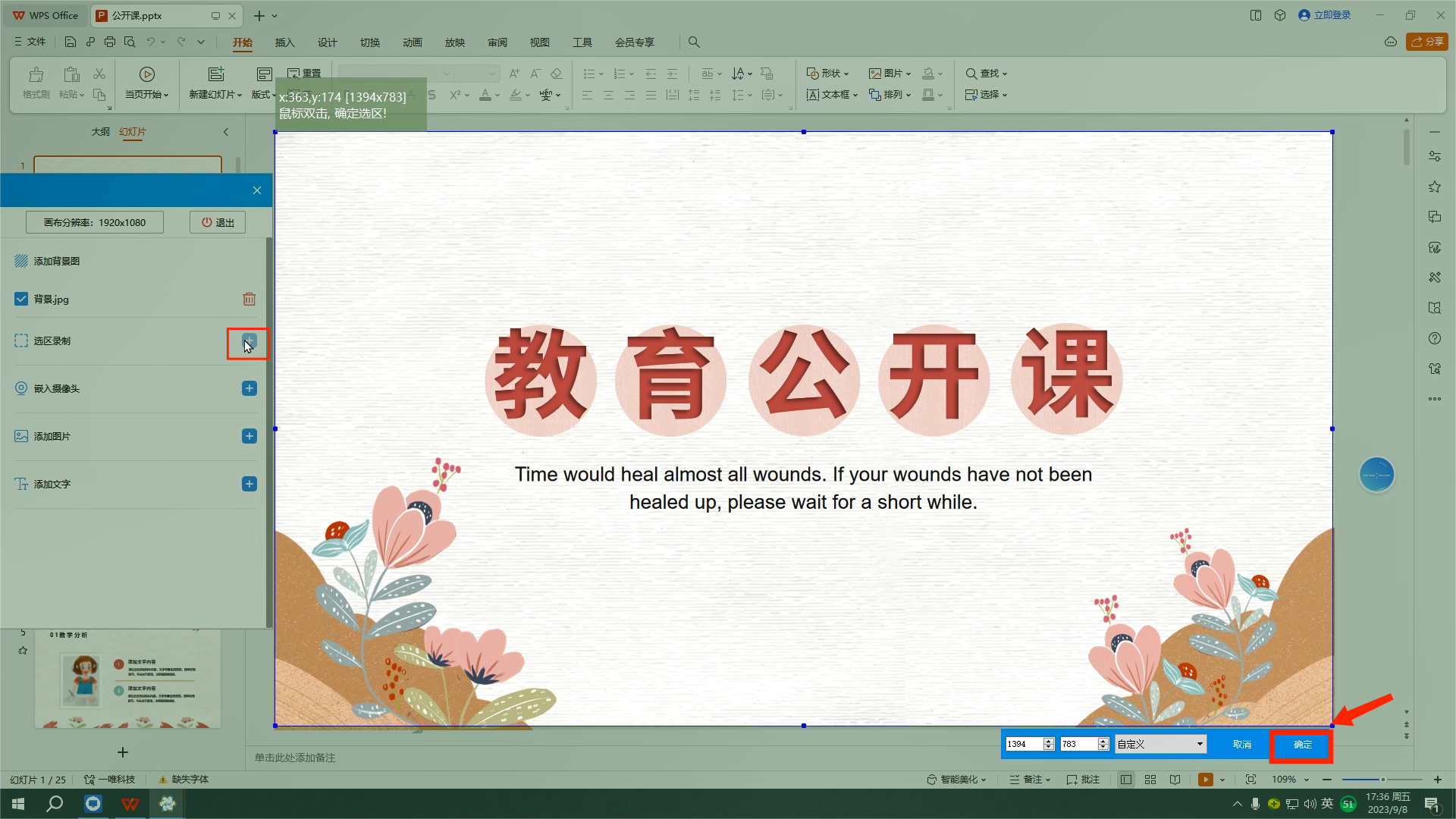
Task: Insert a 文本框 (text box)
Action: (830, 94)
